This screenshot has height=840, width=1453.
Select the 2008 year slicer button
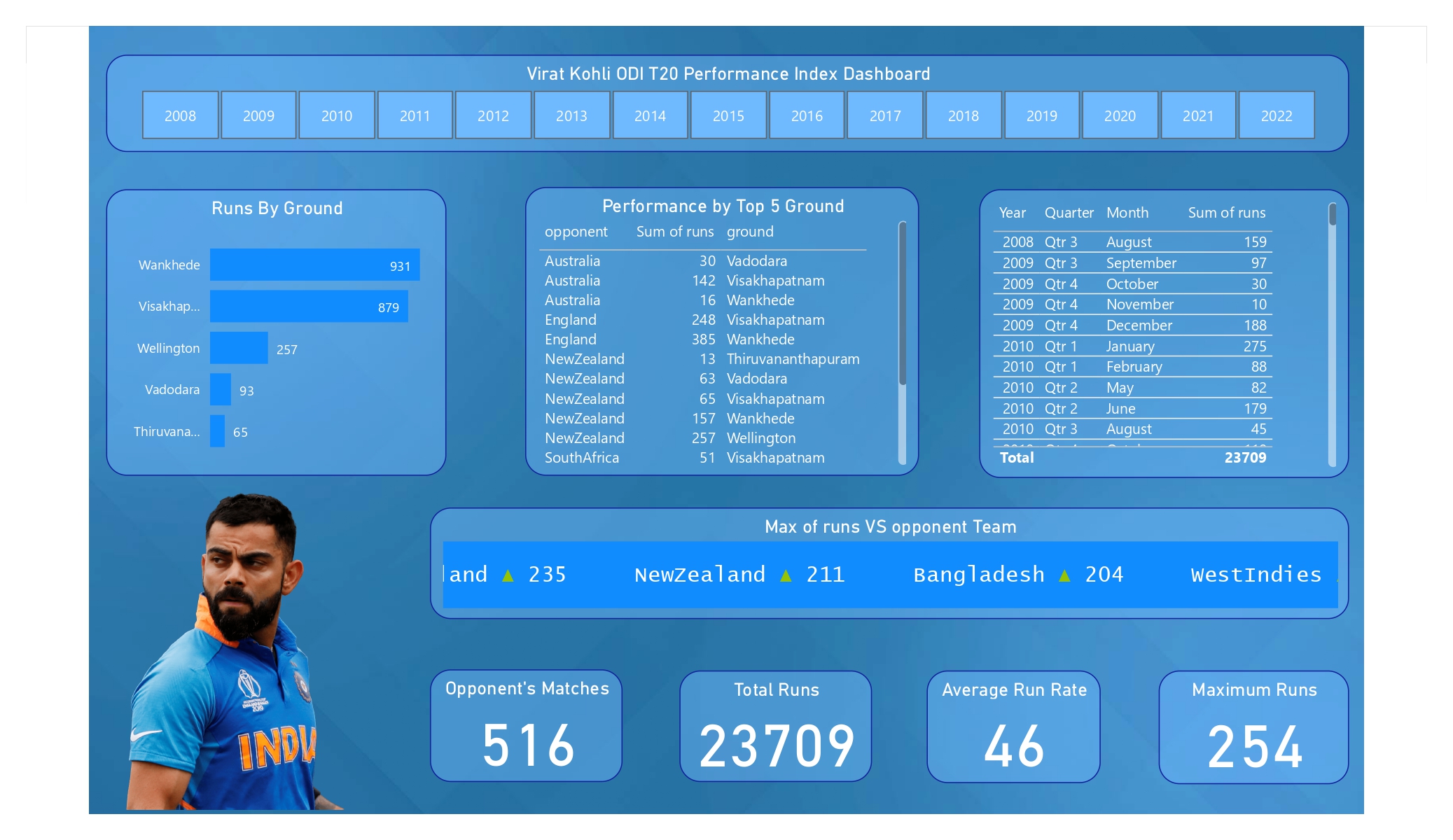(x=180, y=115)
